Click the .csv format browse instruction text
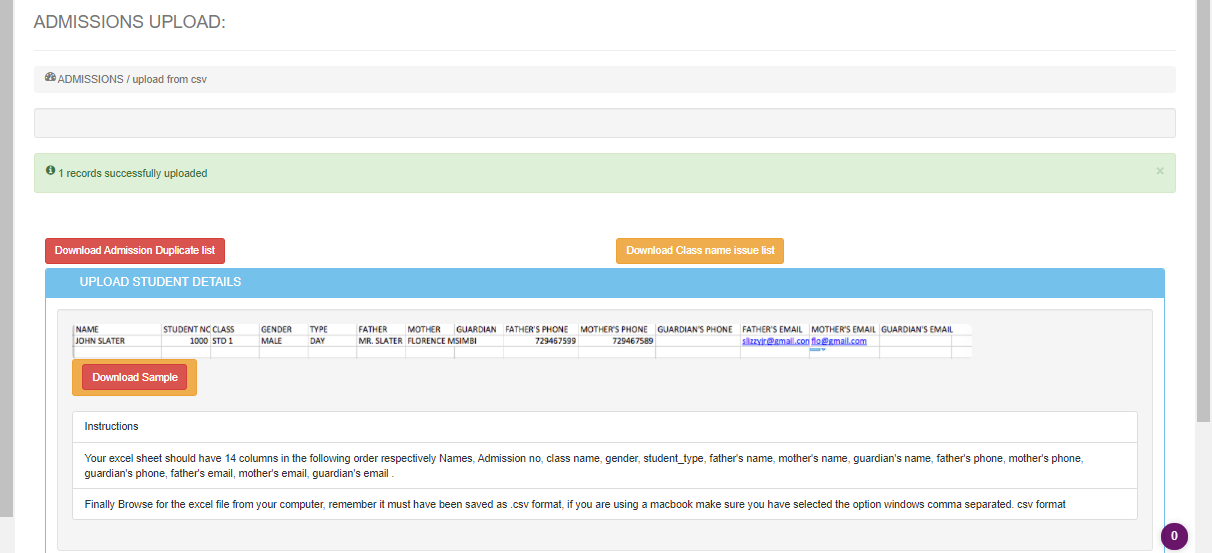Viewport: 1212px width, 553px height. click(575, 504)
